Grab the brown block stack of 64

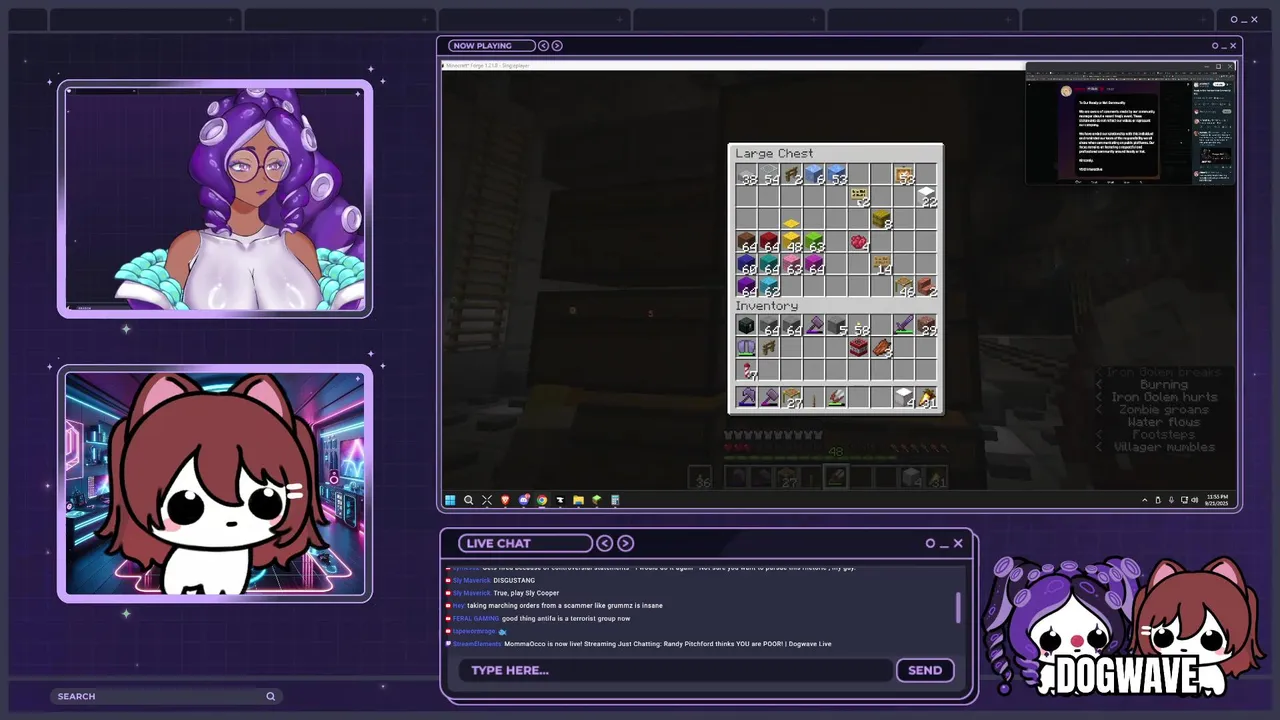tap(747, 241)
